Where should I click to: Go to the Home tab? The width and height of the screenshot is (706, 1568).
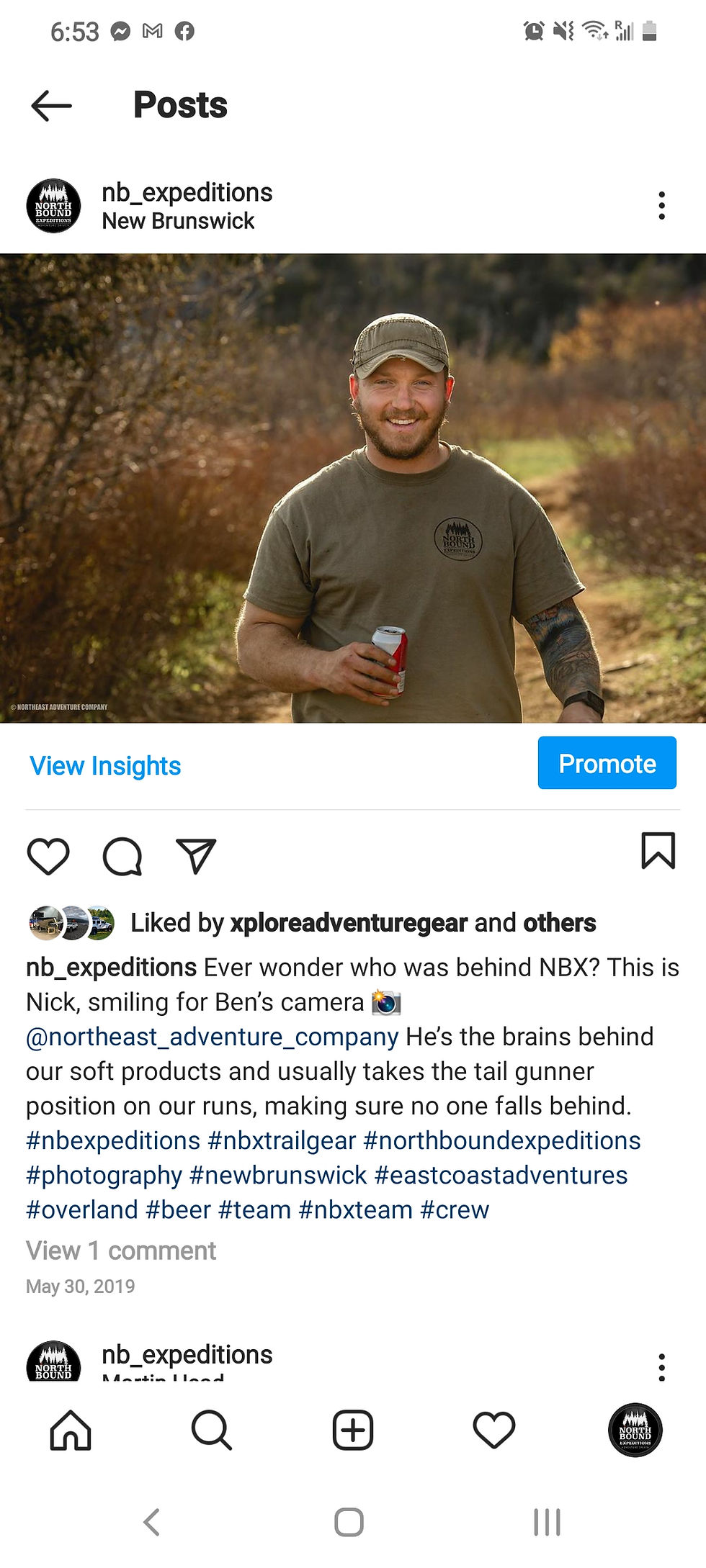point(71,1430)
